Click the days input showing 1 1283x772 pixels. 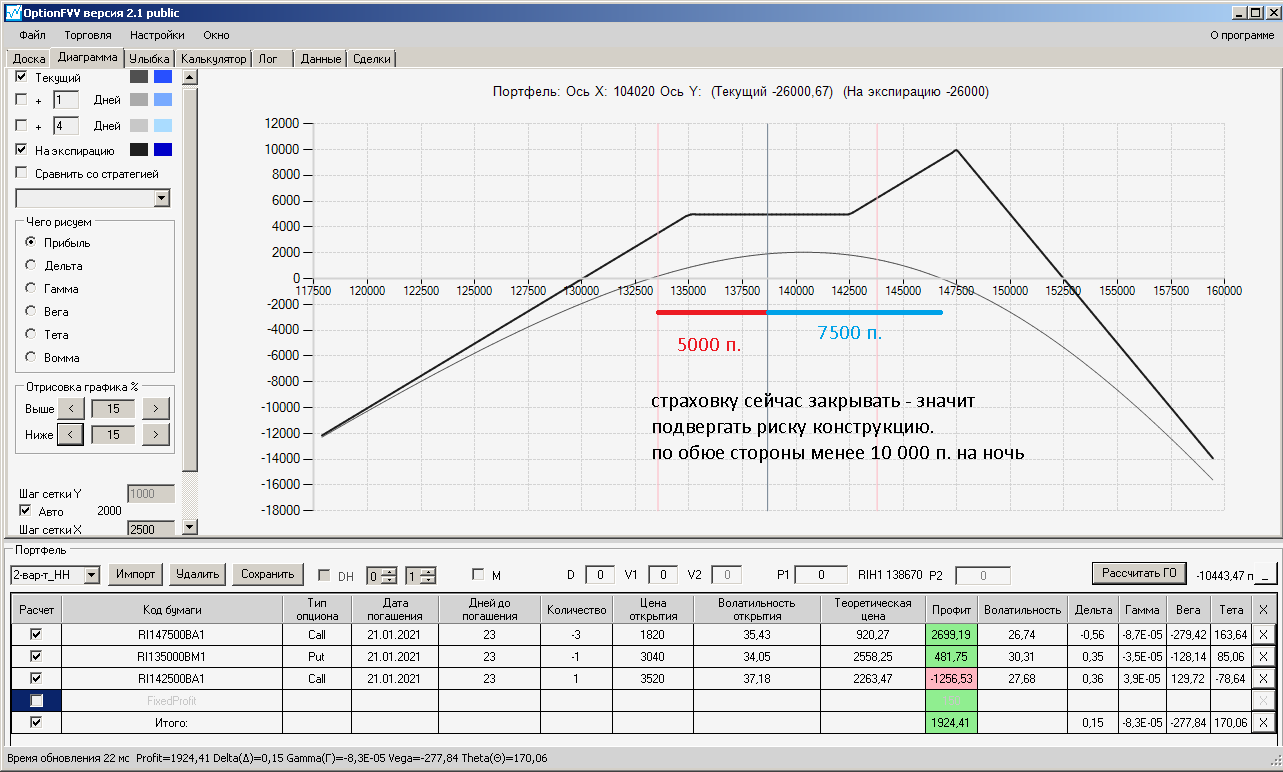coord(66,100)
